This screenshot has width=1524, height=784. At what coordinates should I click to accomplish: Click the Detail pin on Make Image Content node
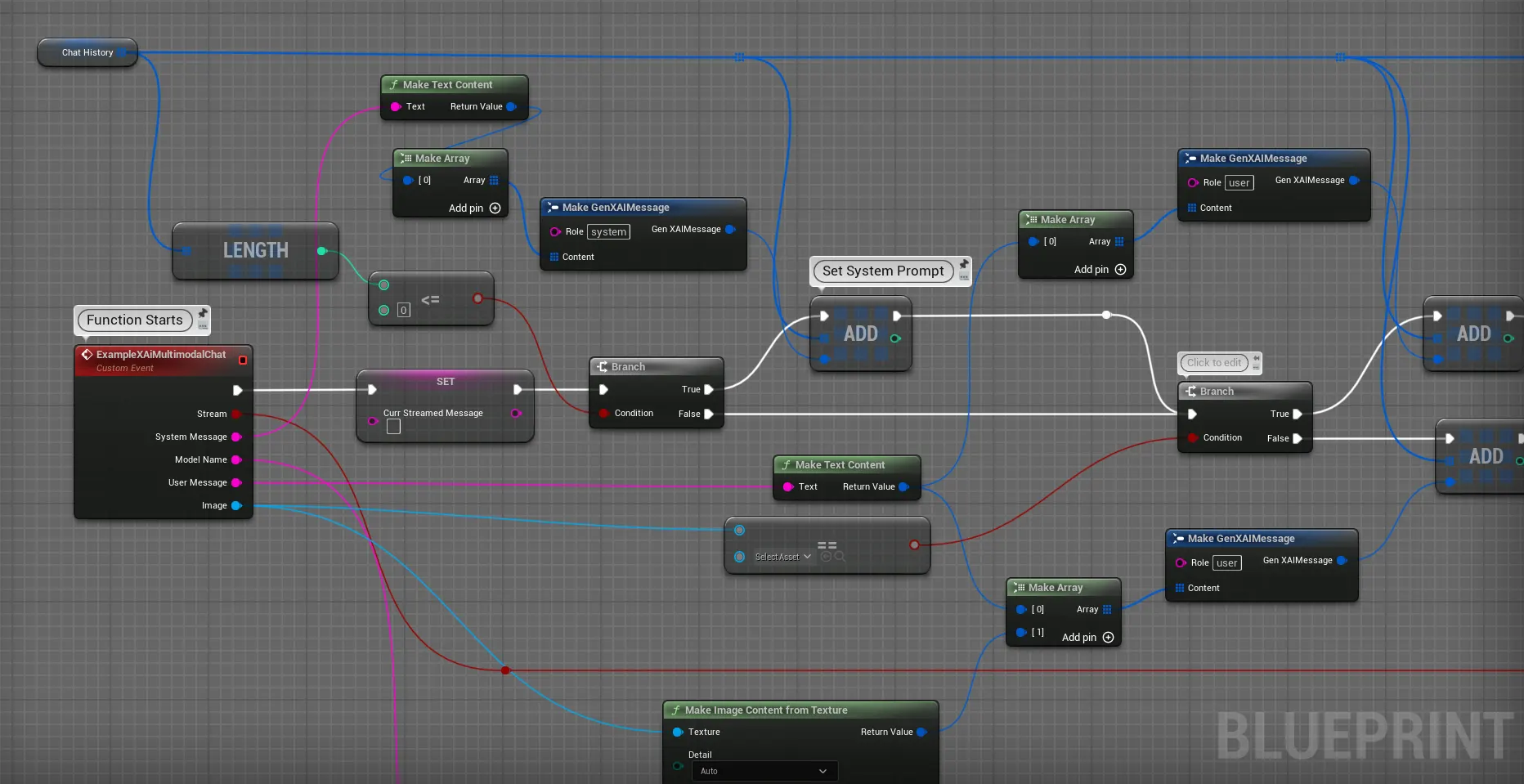coord(678,766)
